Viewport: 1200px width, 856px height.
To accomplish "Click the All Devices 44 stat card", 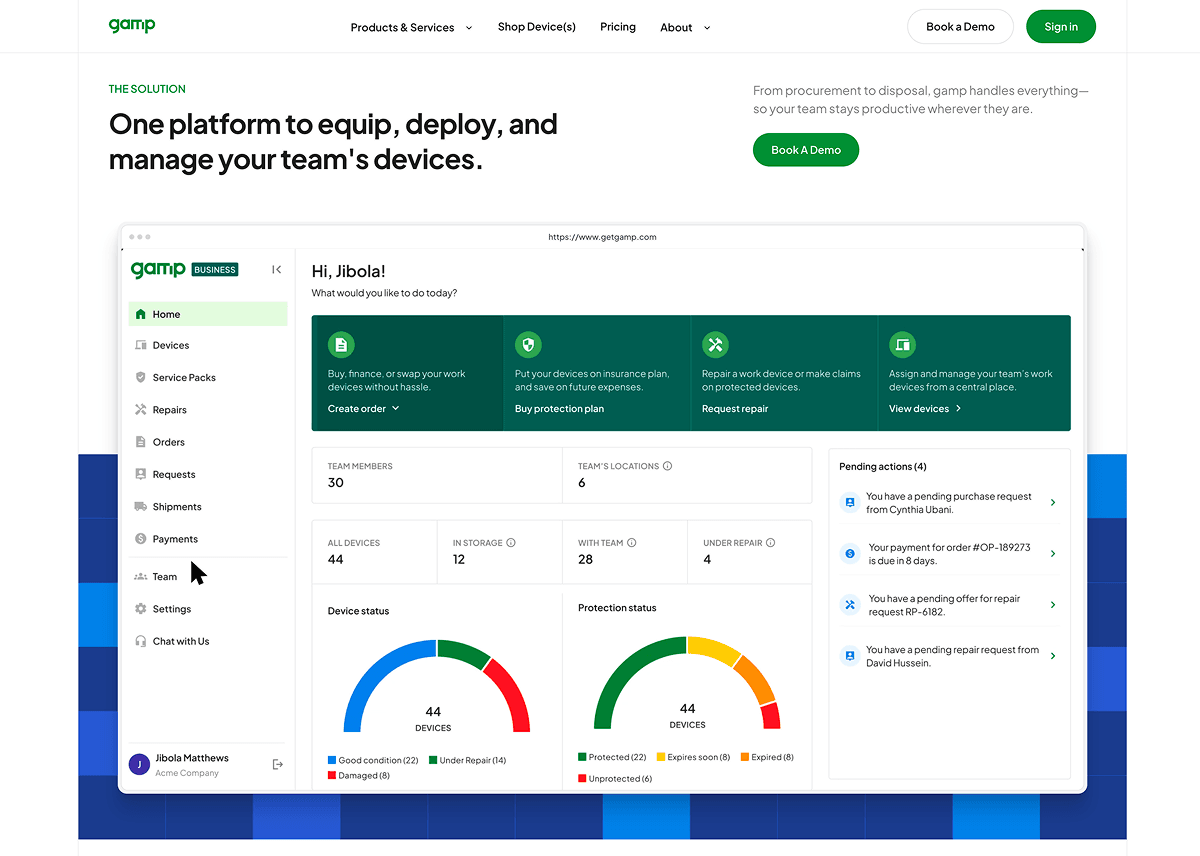I will click(374, 551).
